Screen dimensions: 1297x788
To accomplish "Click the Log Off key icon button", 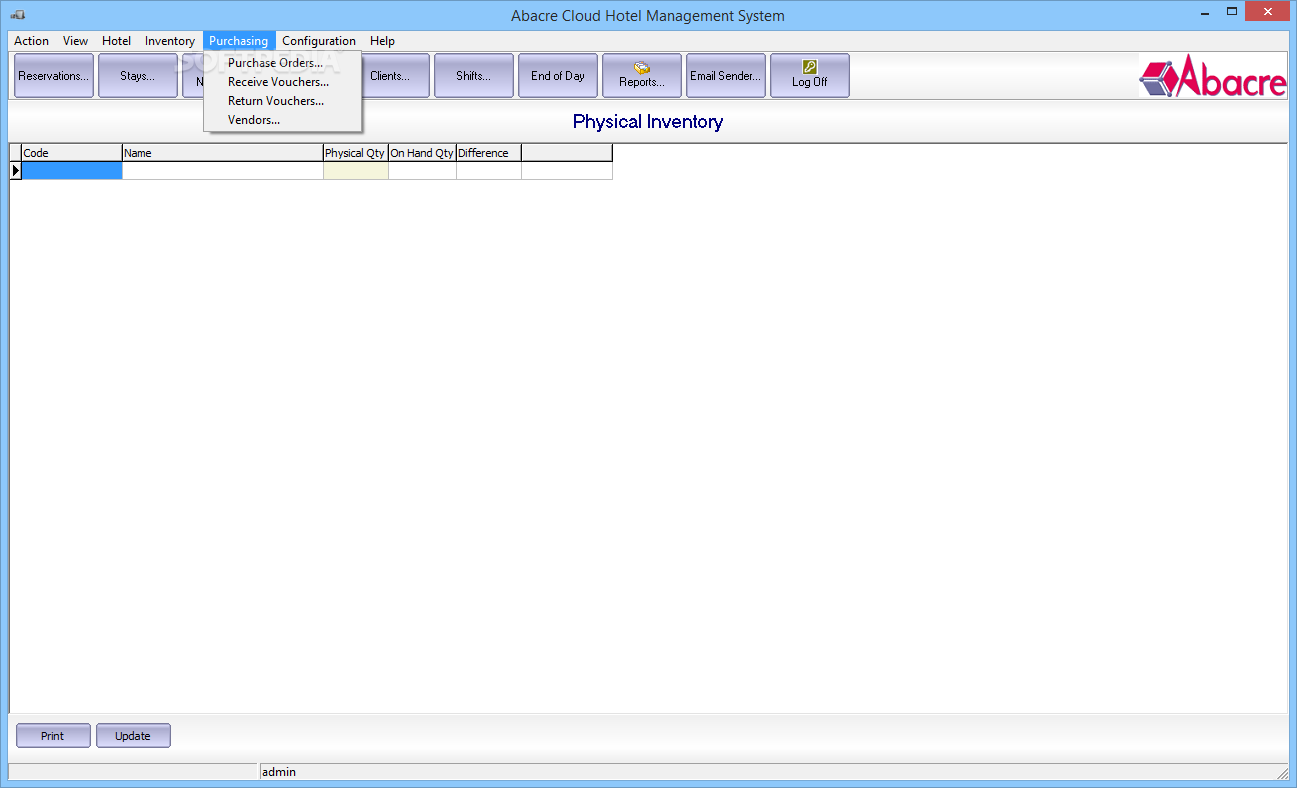I will pos(810,76).
